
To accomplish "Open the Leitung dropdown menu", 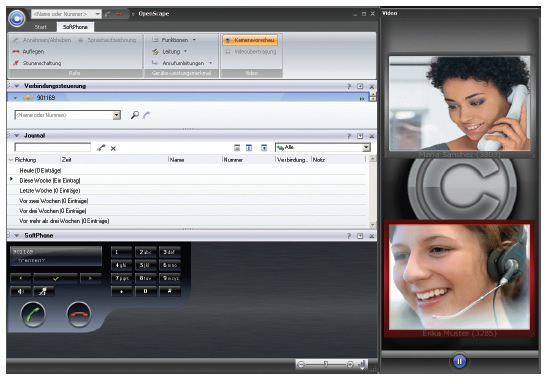I will coord(170,52).
